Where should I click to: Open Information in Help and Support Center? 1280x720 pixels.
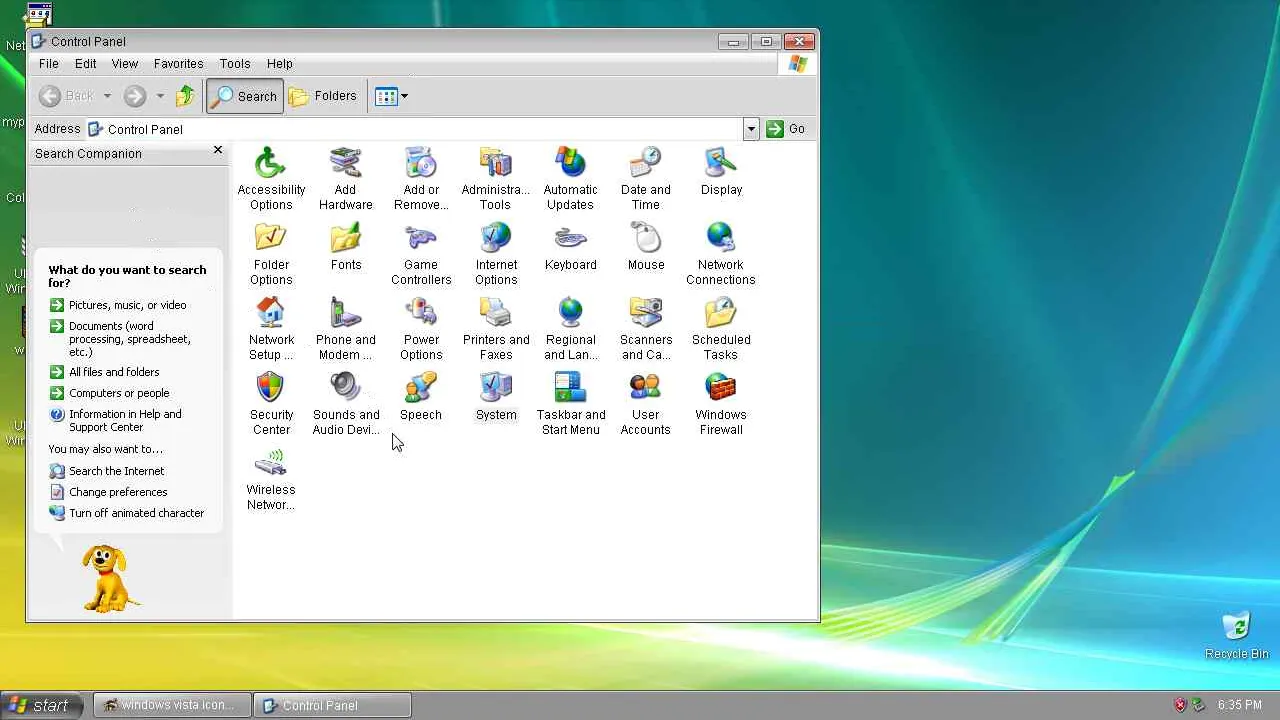pos(116,420)
